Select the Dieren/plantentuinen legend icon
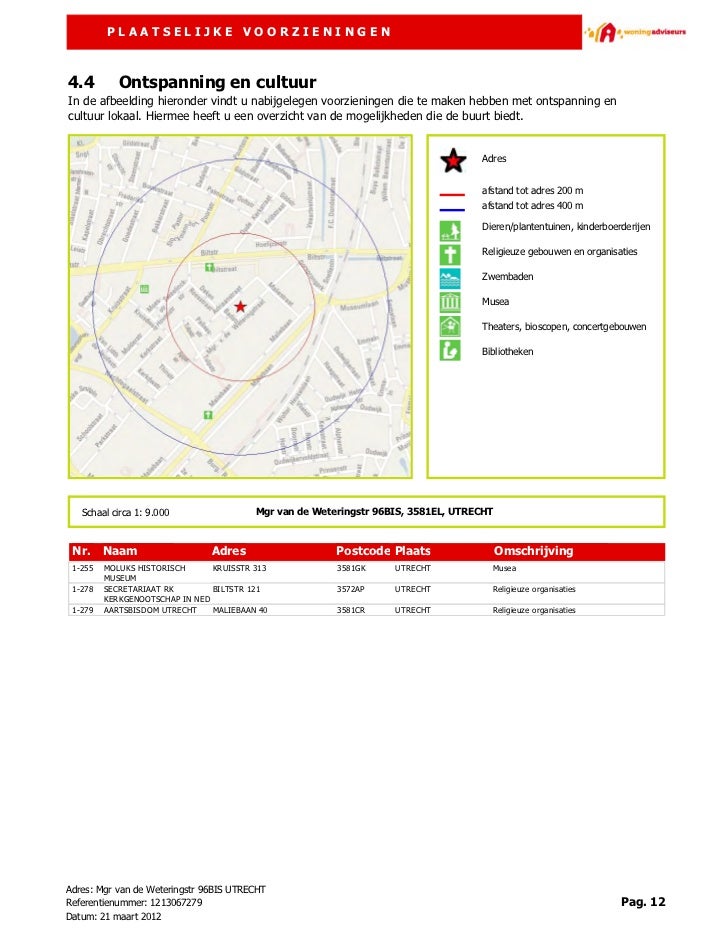728x943 pixels. pos(450,230)
